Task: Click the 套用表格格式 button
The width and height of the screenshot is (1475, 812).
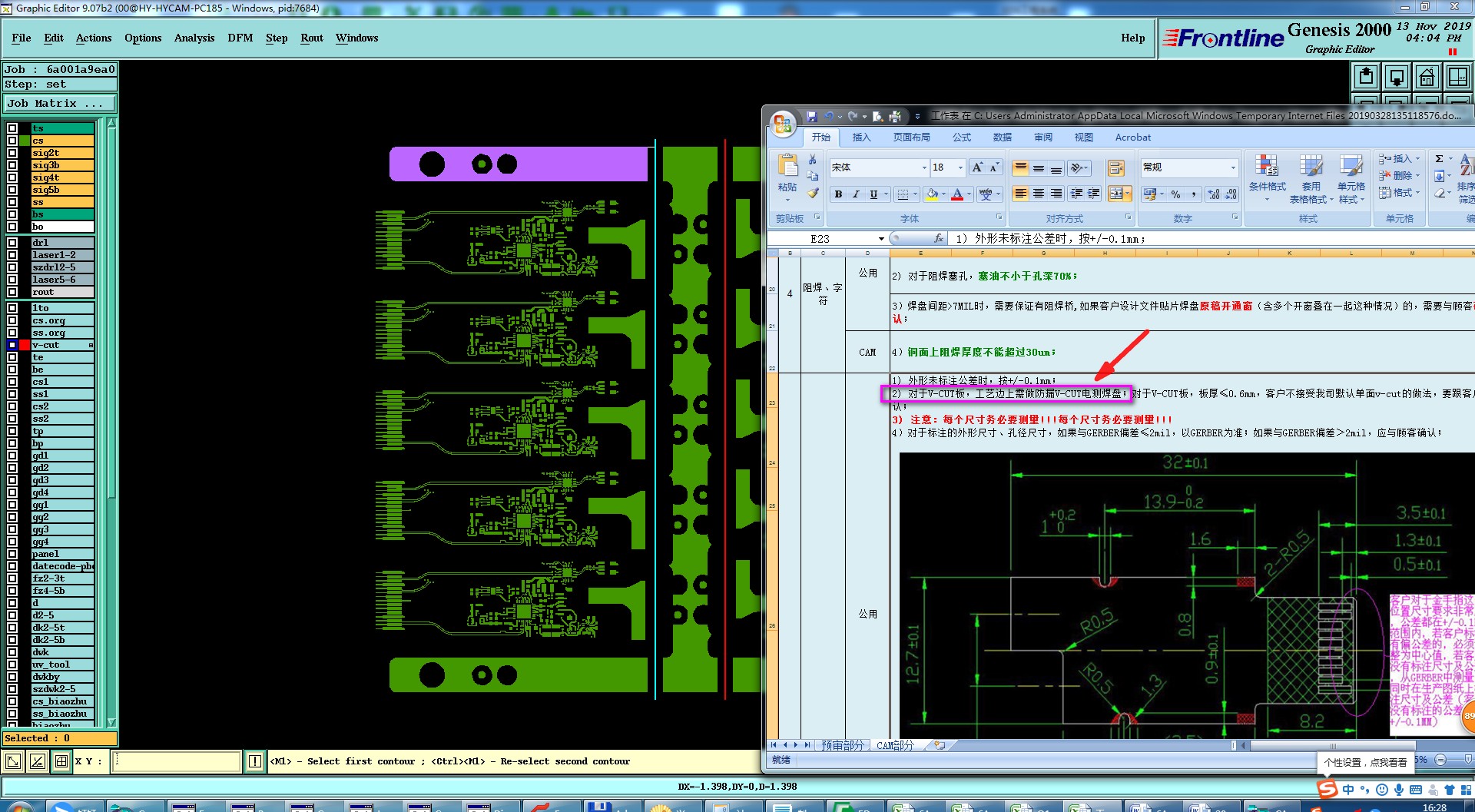Action: (x=1311, y=179)
